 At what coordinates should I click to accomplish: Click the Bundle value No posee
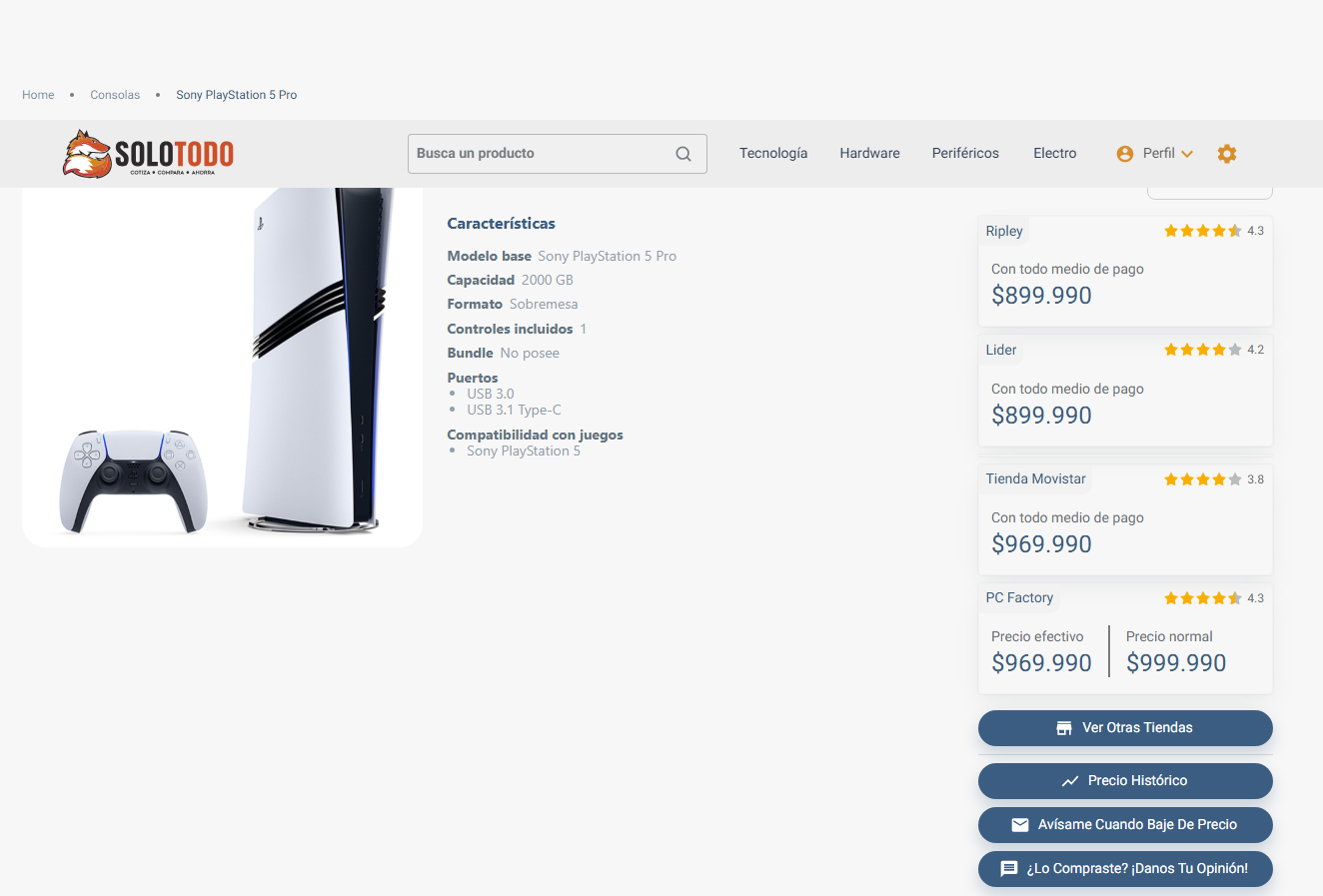530,354
